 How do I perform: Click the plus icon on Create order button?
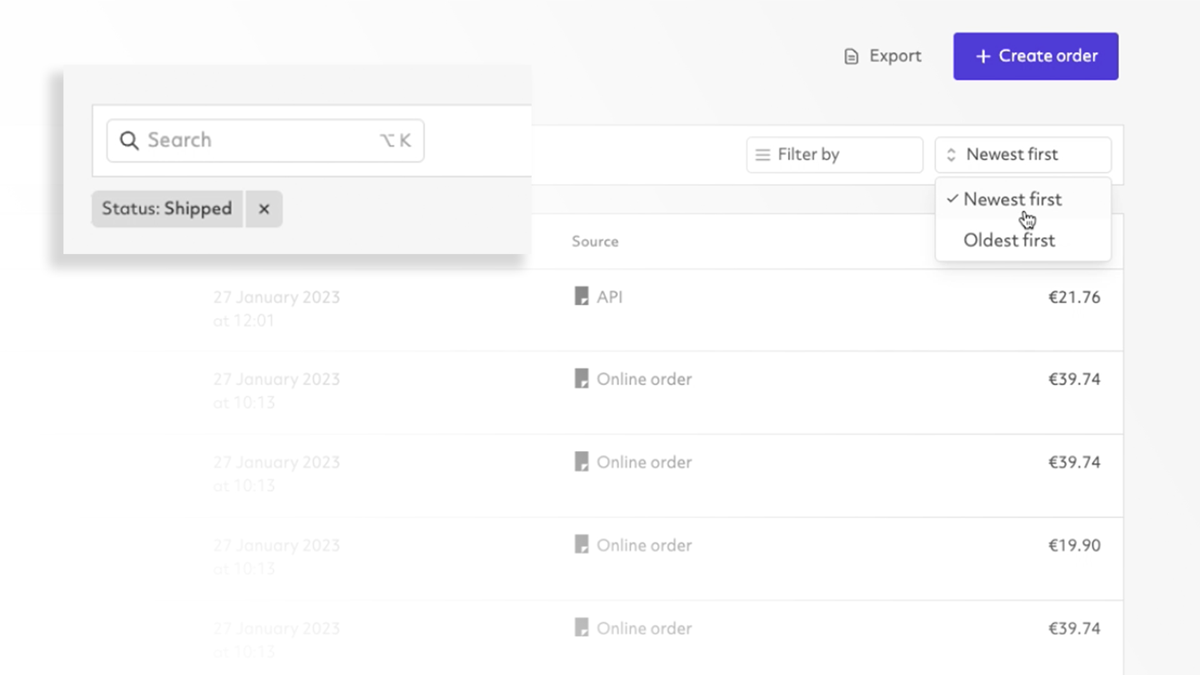tap(983, 56)
